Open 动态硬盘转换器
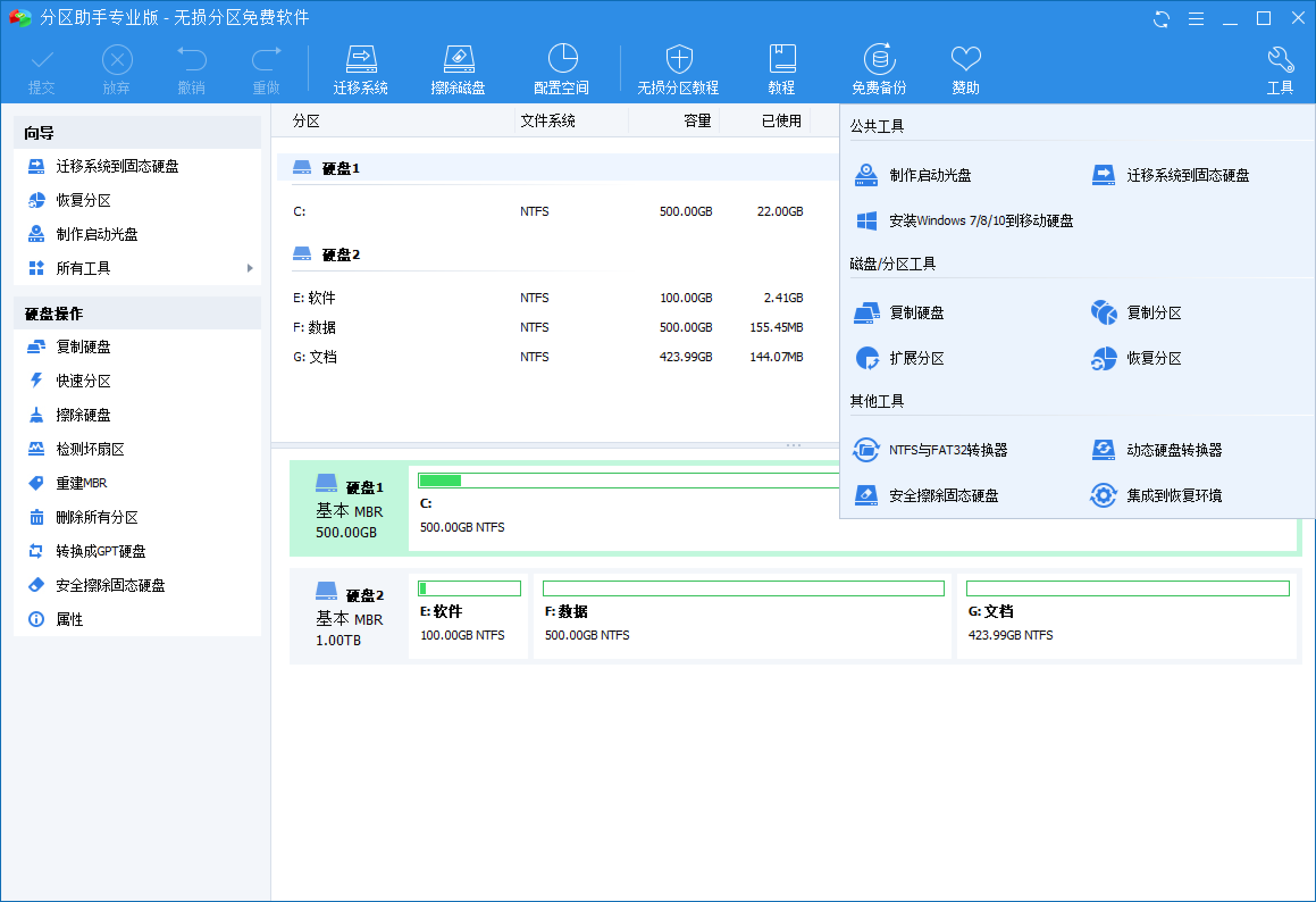The width and height of the screenshot is (1316, 902). (x=1157, y=450)
